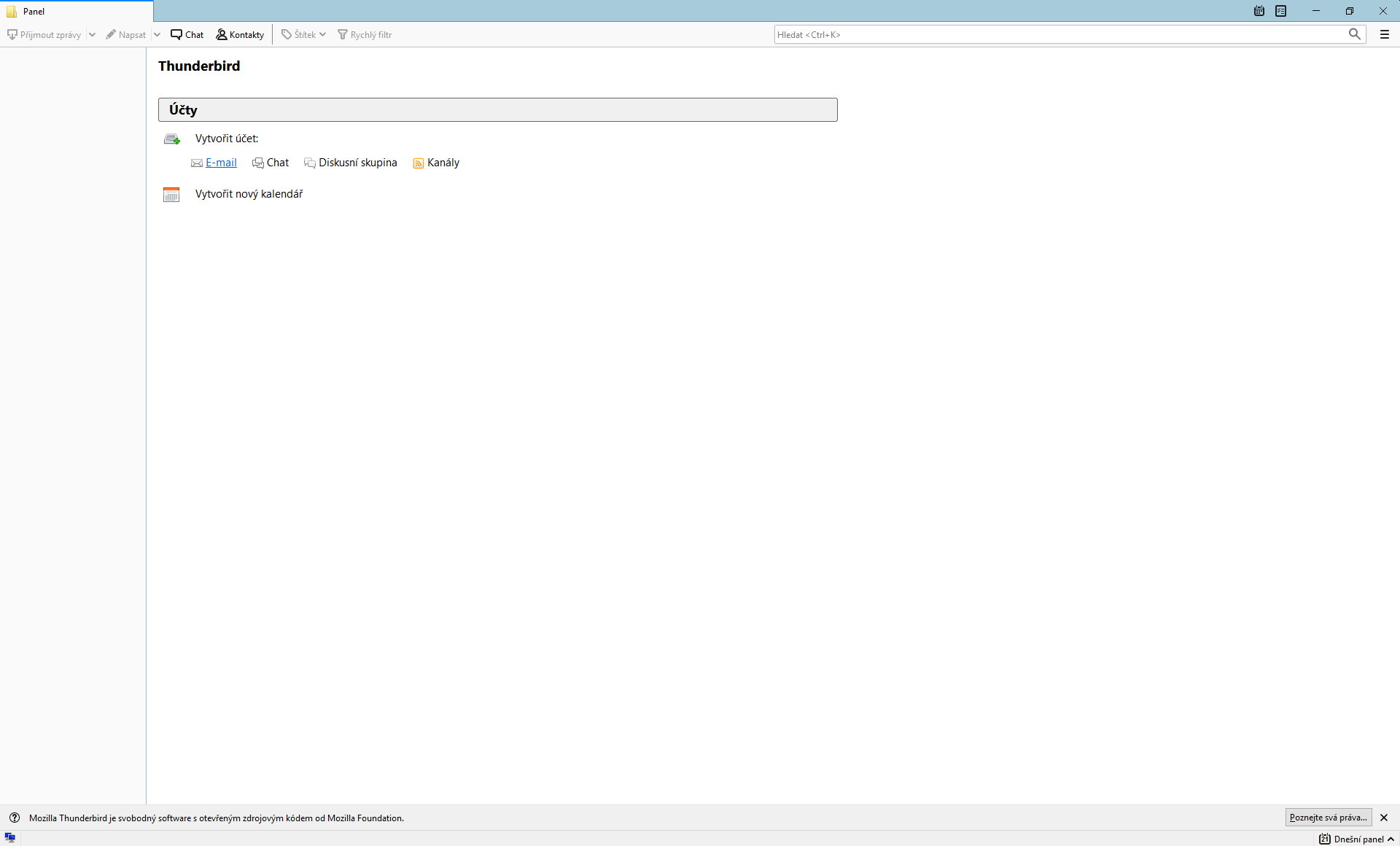The image size is (1400, 846).
Task: Click the Diskusní skupina icon
Action: 310,163
